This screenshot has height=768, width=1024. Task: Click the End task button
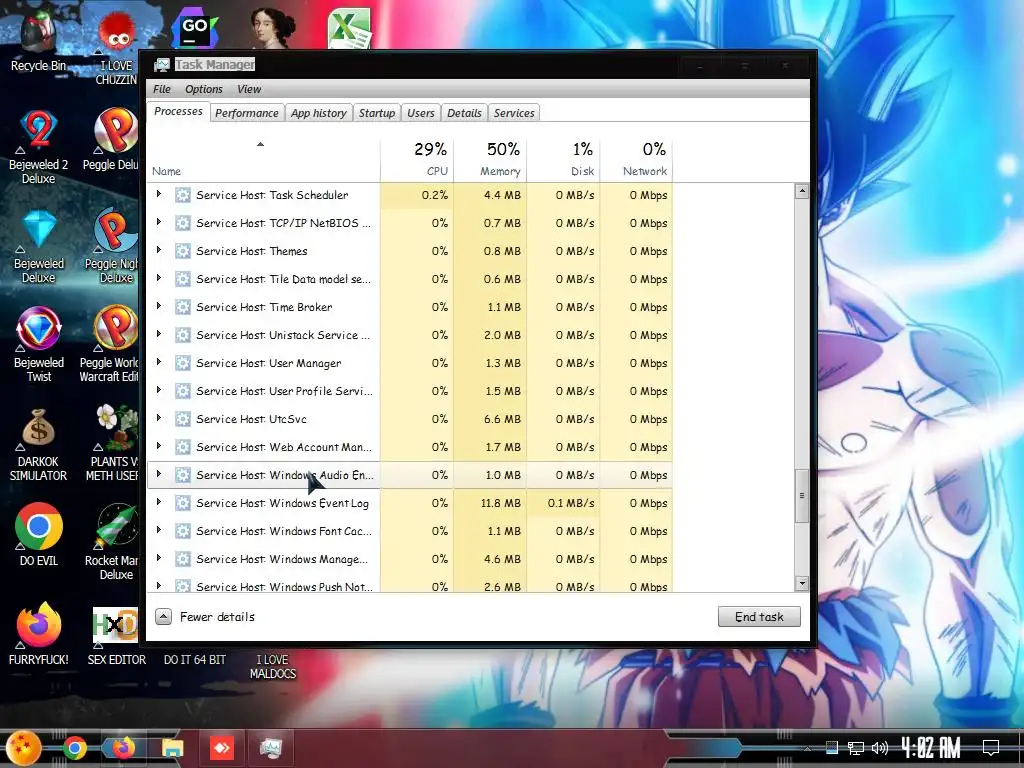tap(759, 616)
